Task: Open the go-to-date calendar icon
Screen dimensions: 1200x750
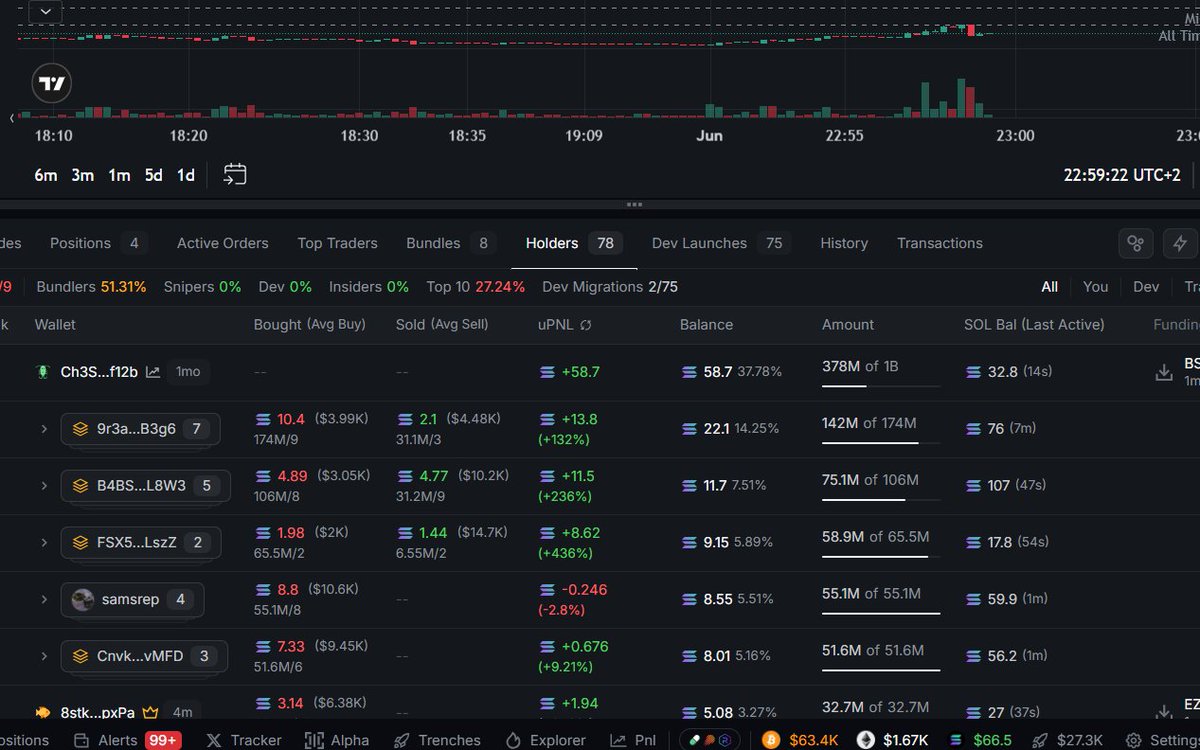Action: (235, 175)
